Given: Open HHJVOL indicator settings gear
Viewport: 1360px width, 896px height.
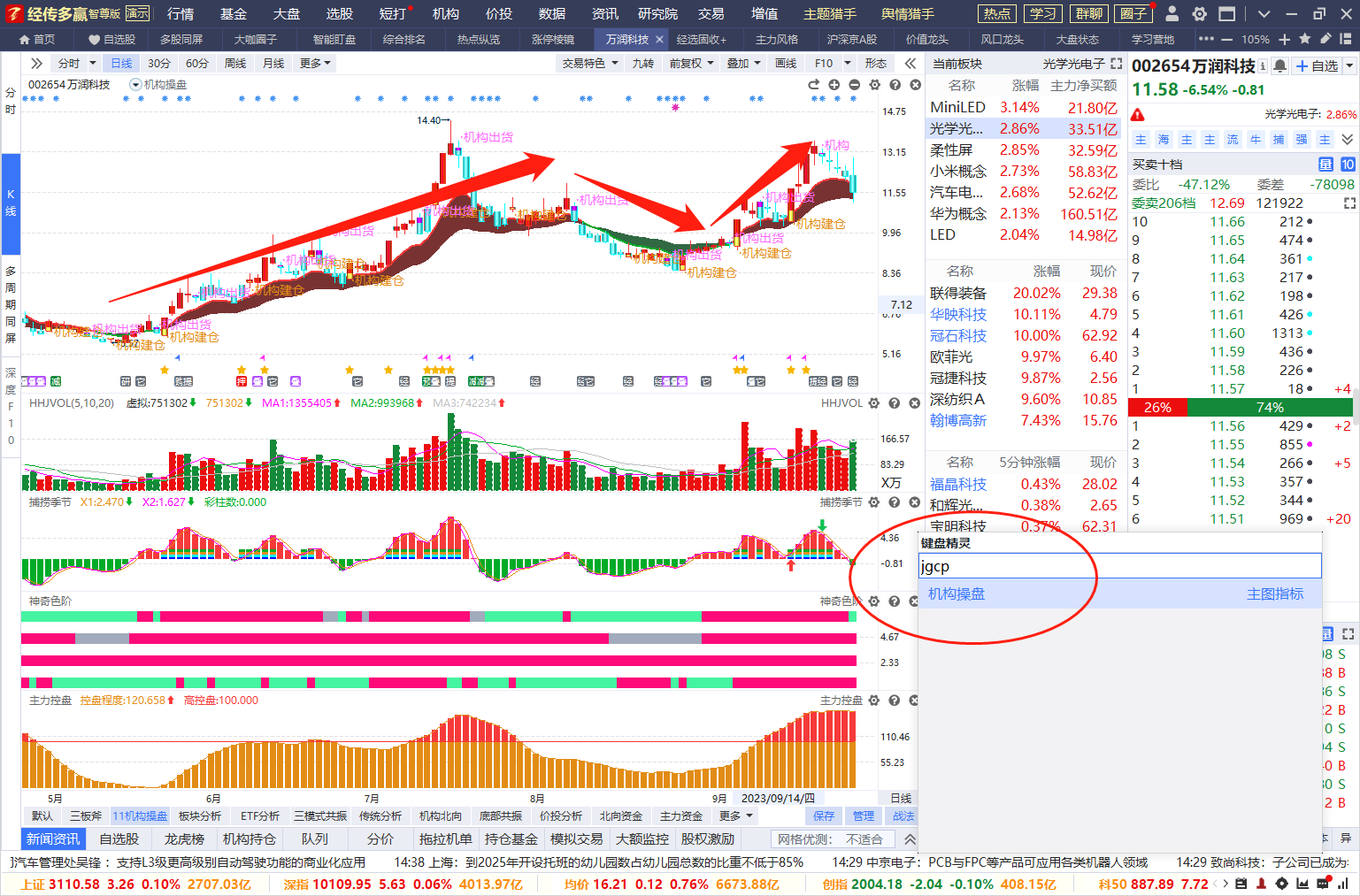Looking at the screenshot, I should pyautogui.click(x=874, y=403).
